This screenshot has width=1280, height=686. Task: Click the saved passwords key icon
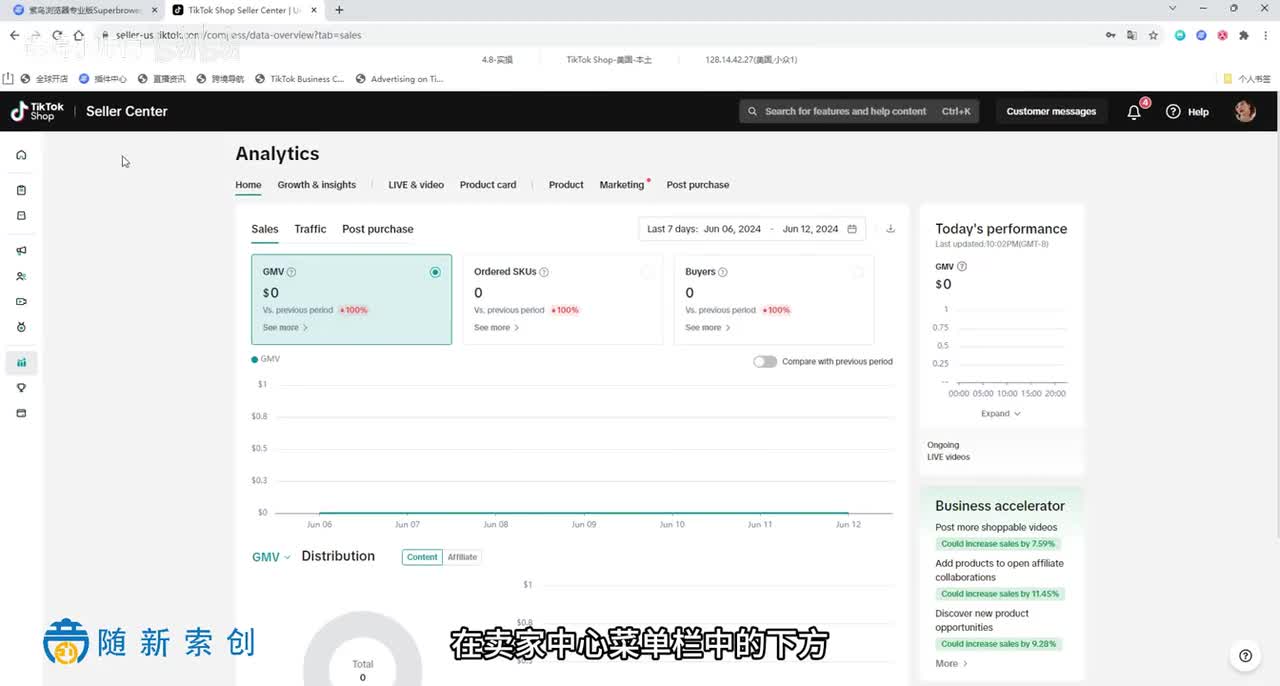1110,35
